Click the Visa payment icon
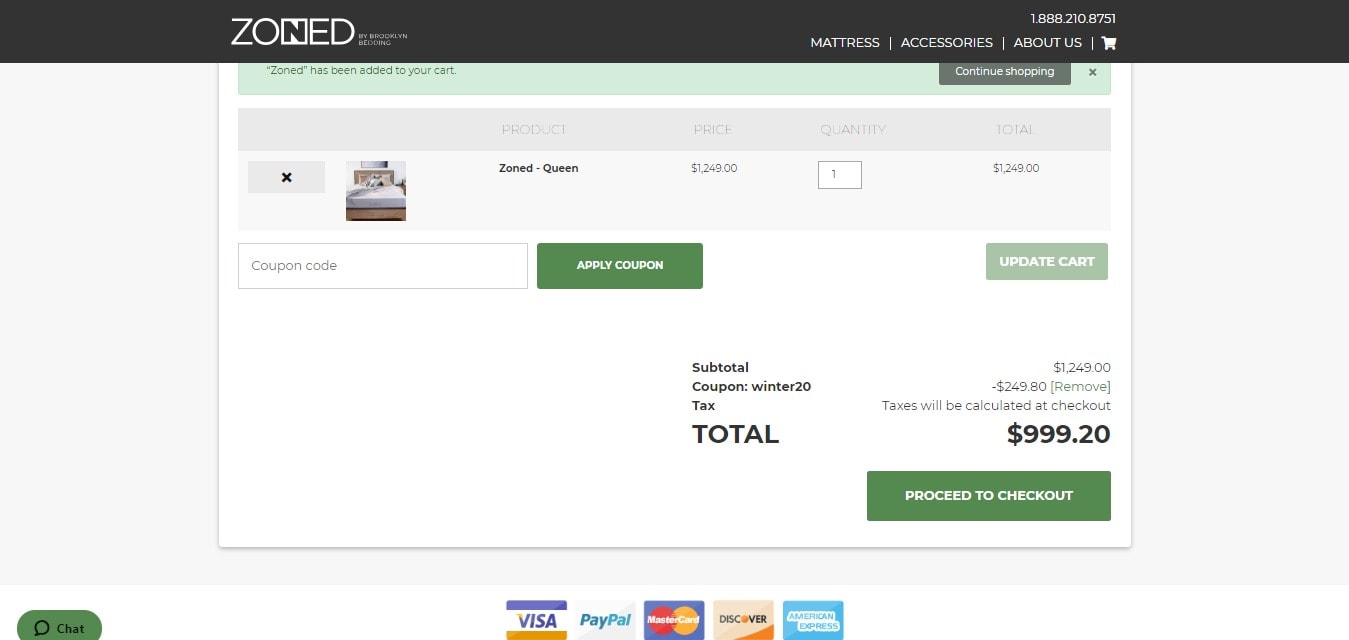Image resolution: width=1349 pixels, height=640 pixels. 536,620
